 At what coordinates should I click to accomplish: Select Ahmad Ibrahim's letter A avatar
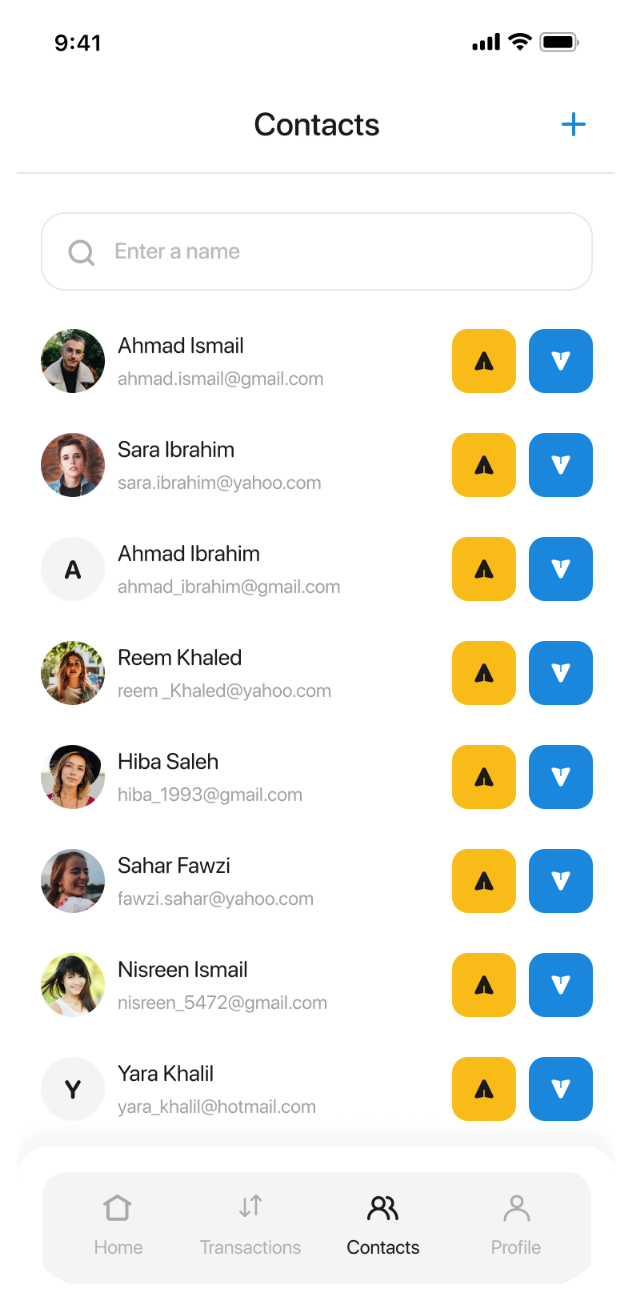click(x=73, y=569)
